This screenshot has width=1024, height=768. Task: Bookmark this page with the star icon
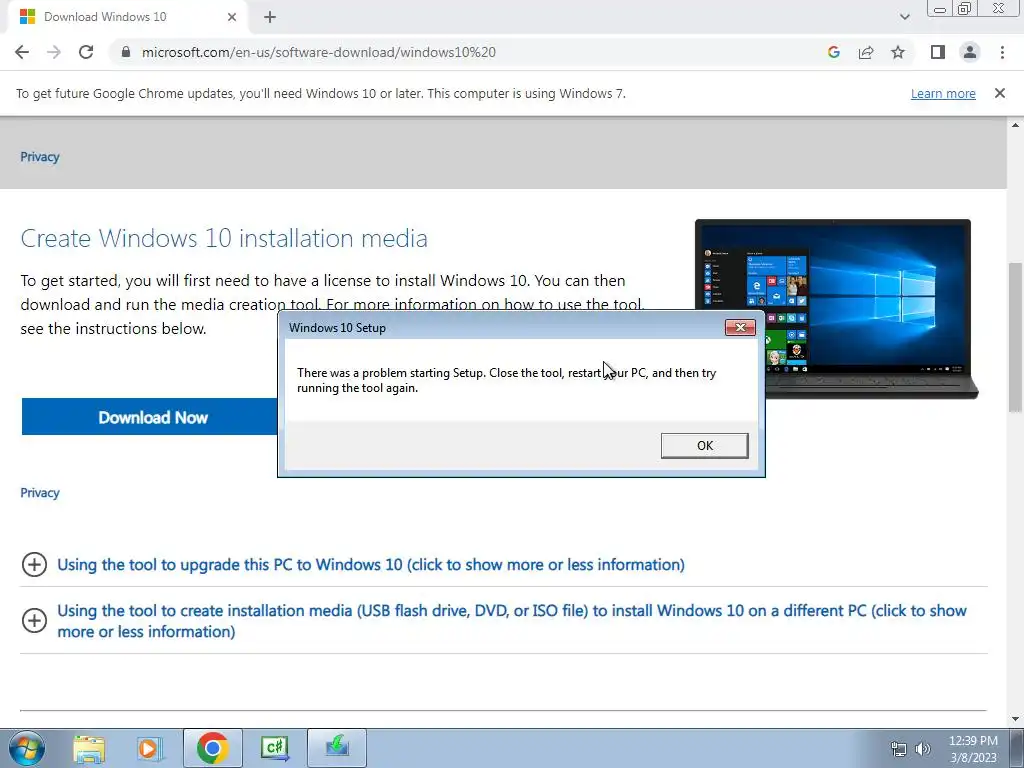898,52
